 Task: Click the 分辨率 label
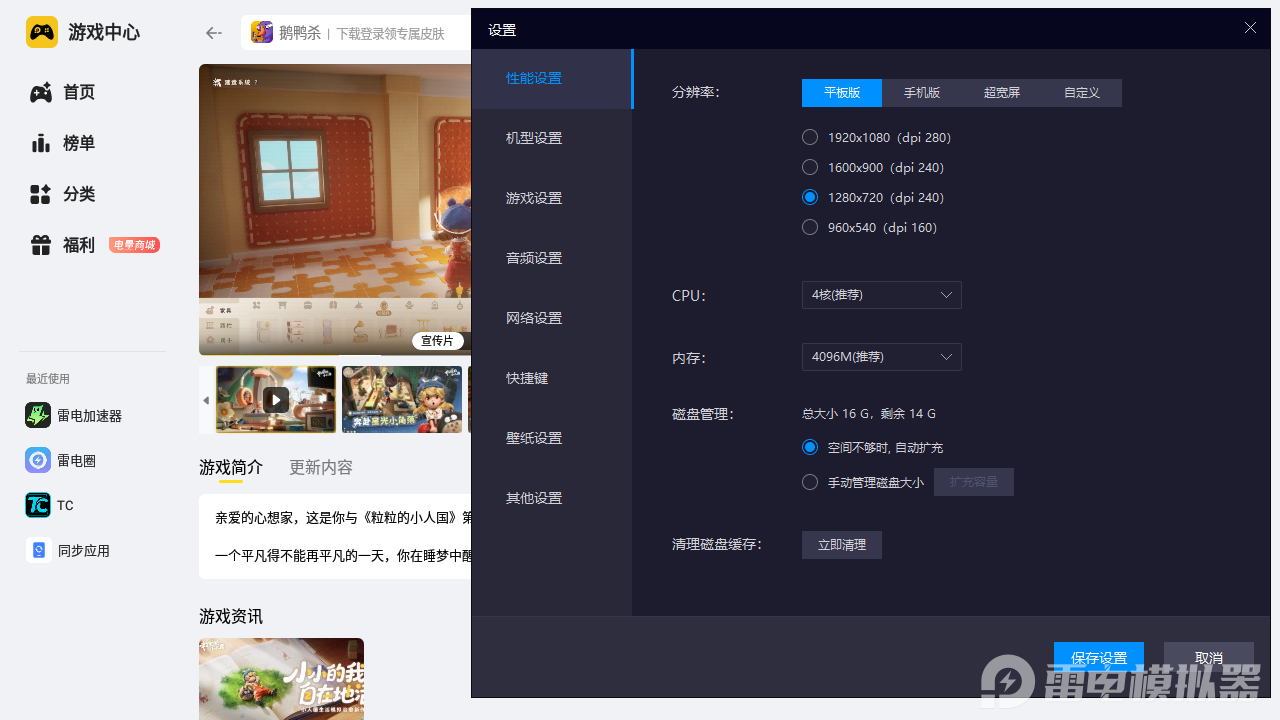pyautogui.click(x=696, y=93)
